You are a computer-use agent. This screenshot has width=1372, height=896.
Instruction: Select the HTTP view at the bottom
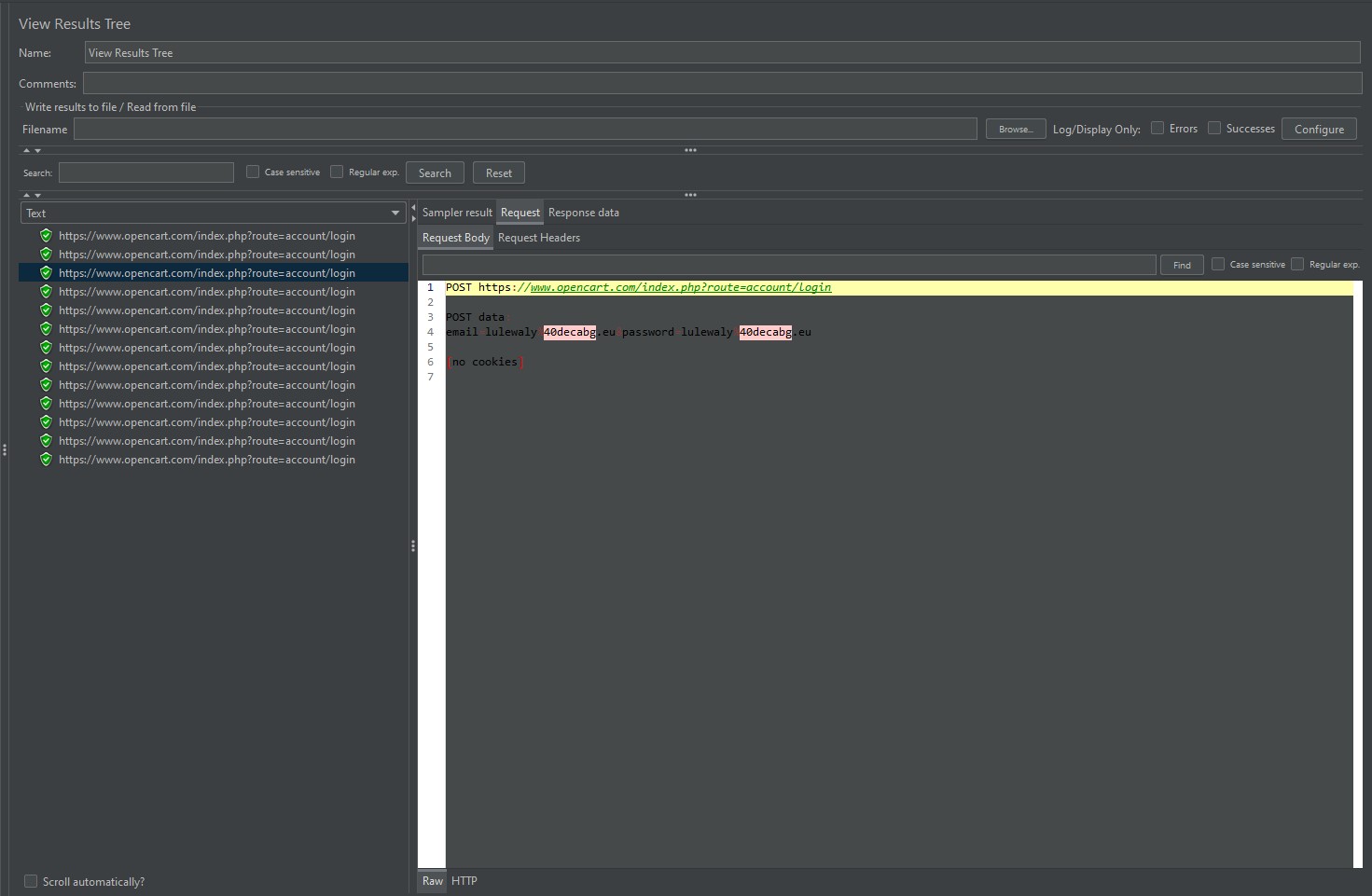[464, 880]
